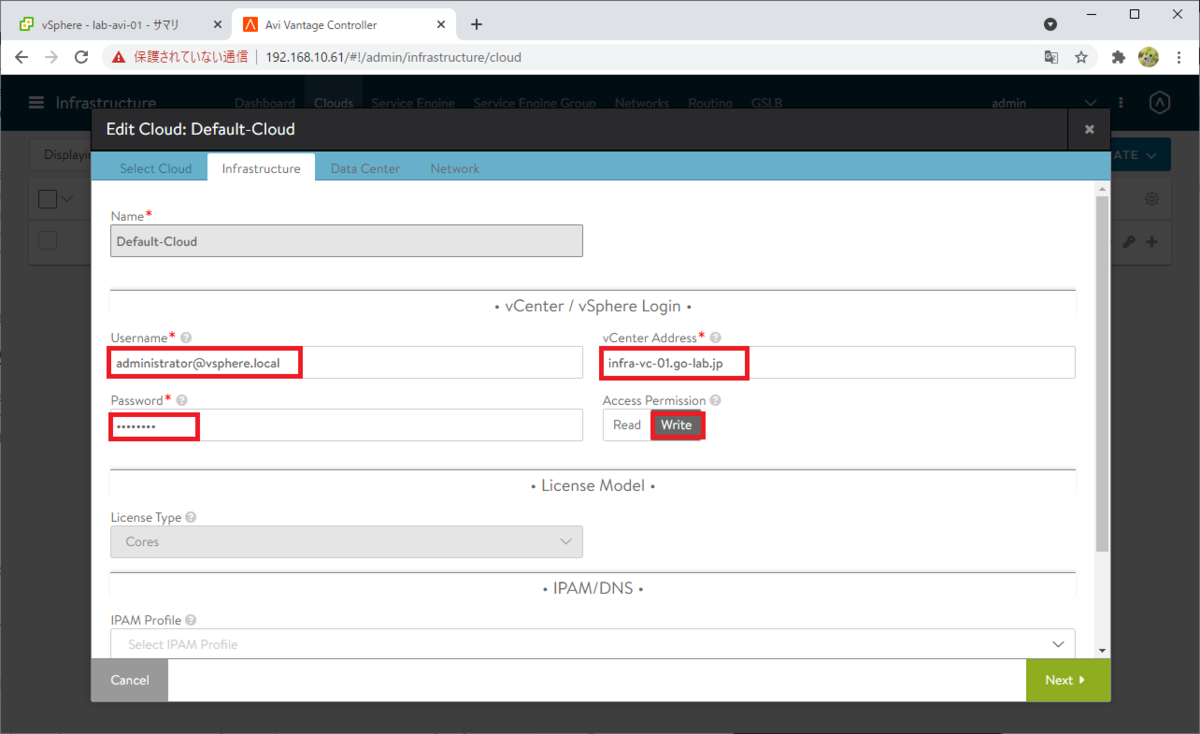Click the Chrome profile avatar
This screenshot has width=1200, height=734.
(1148, 57)
